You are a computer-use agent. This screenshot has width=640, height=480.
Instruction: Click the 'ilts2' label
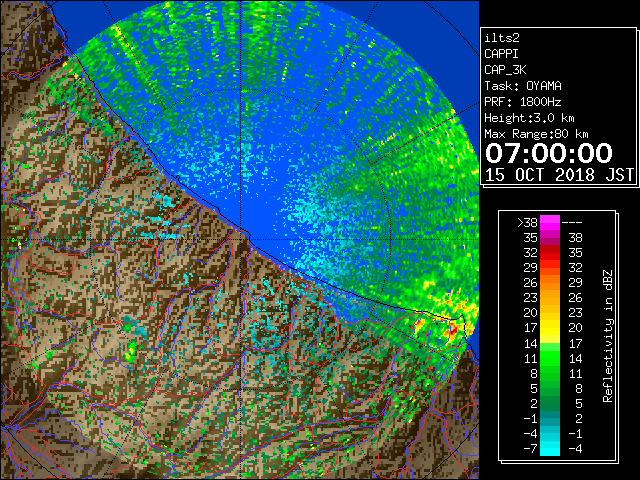(x=502, y=38)
